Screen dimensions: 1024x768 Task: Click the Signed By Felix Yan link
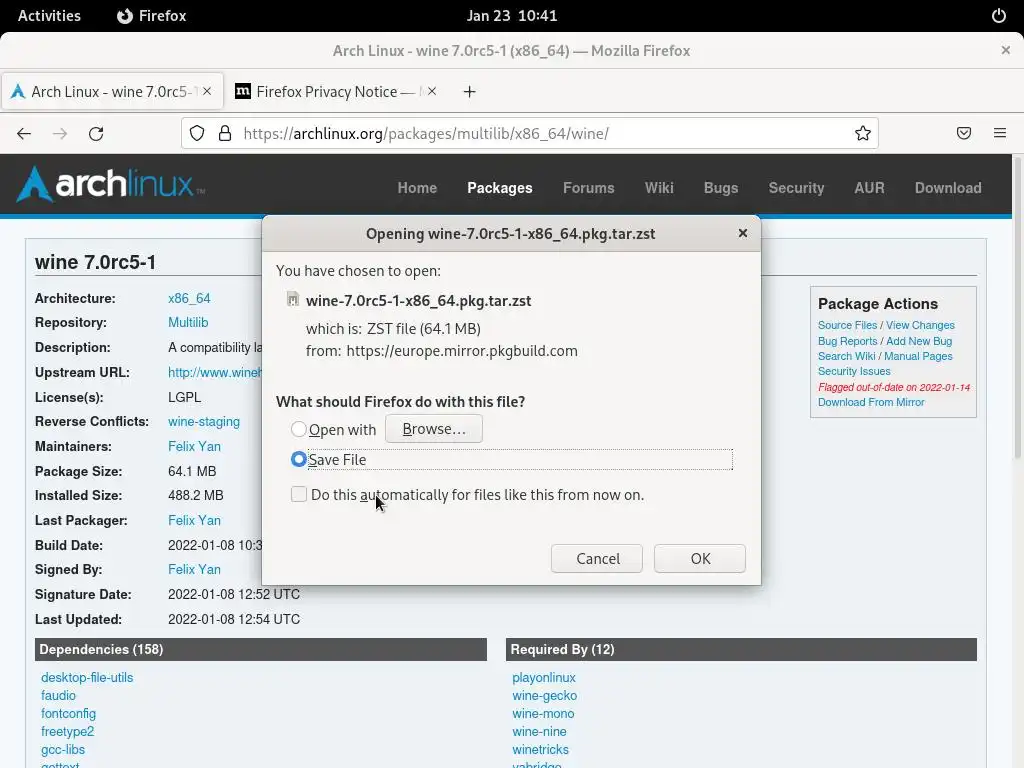click(x=195, y=569)
